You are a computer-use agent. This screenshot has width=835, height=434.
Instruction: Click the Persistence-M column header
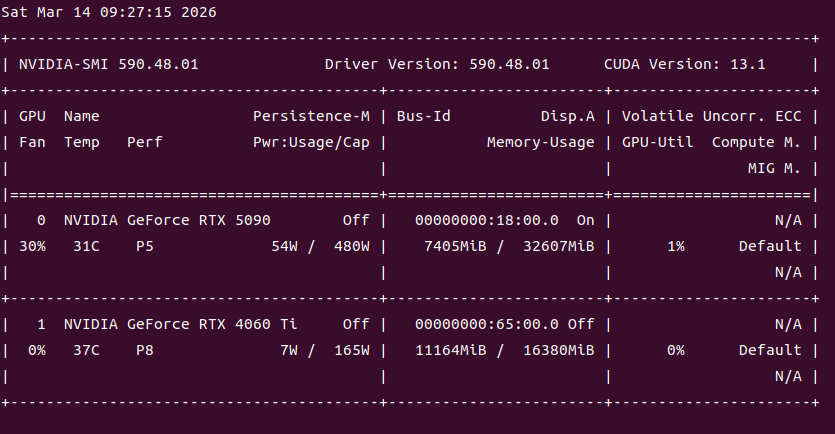[x=311, y=116]
